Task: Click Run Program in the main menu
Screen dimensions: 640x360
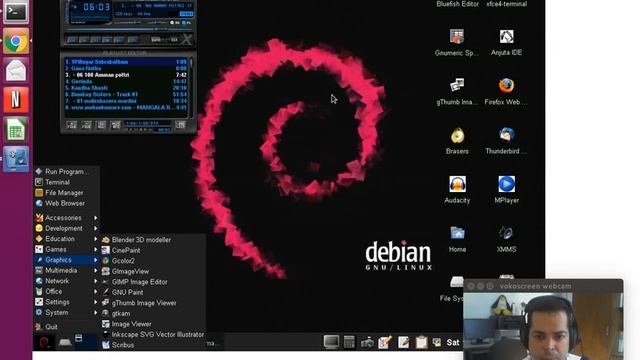Action: pyautogui.click(x=67, y=171)
